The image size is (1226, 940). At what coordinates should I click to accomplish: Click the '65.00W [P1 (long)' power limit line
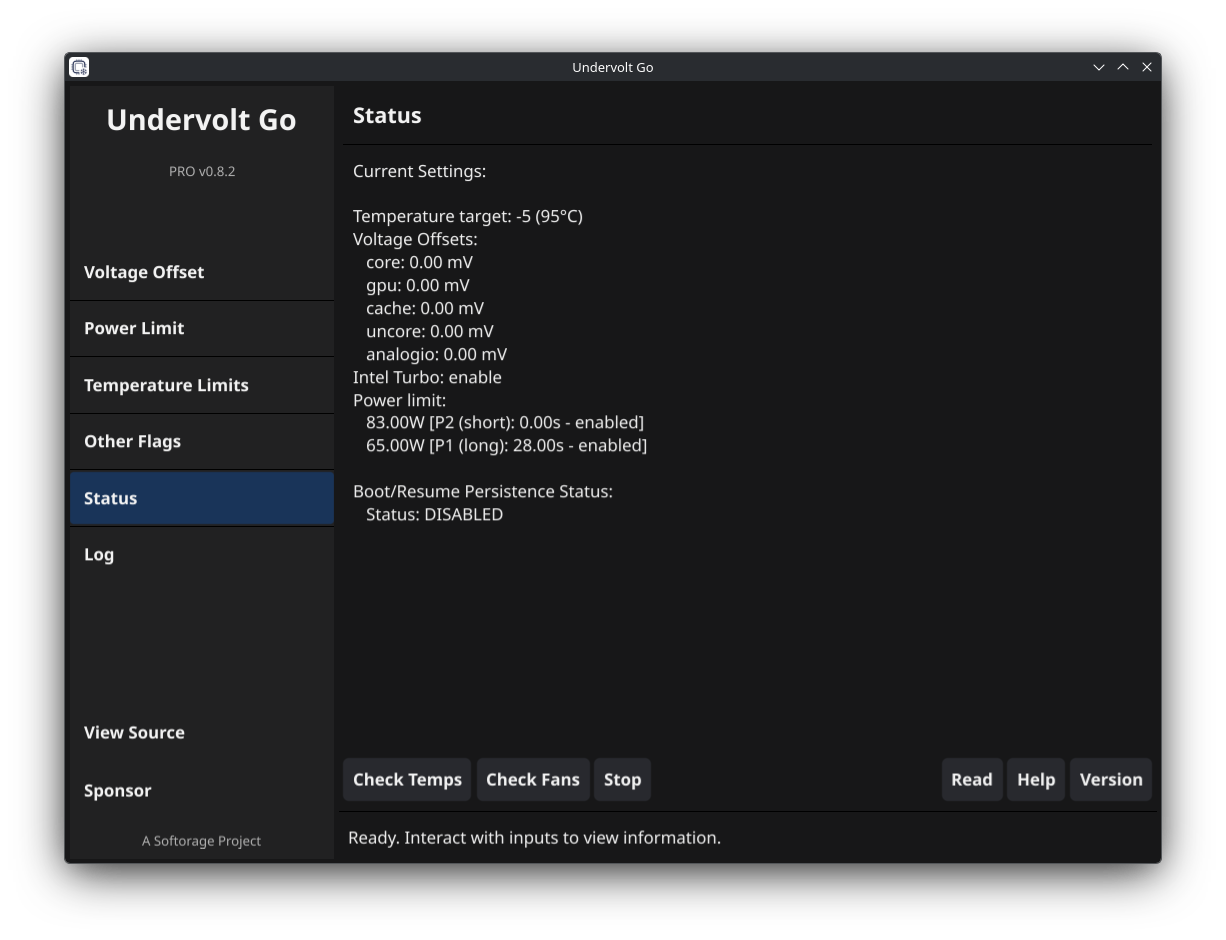(506, 445)
